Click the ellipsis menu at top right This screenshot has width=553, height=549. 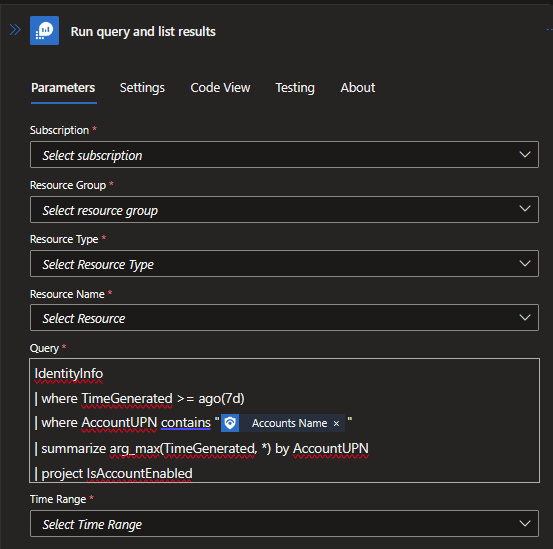pyautogui.click(x=549, y=30)
